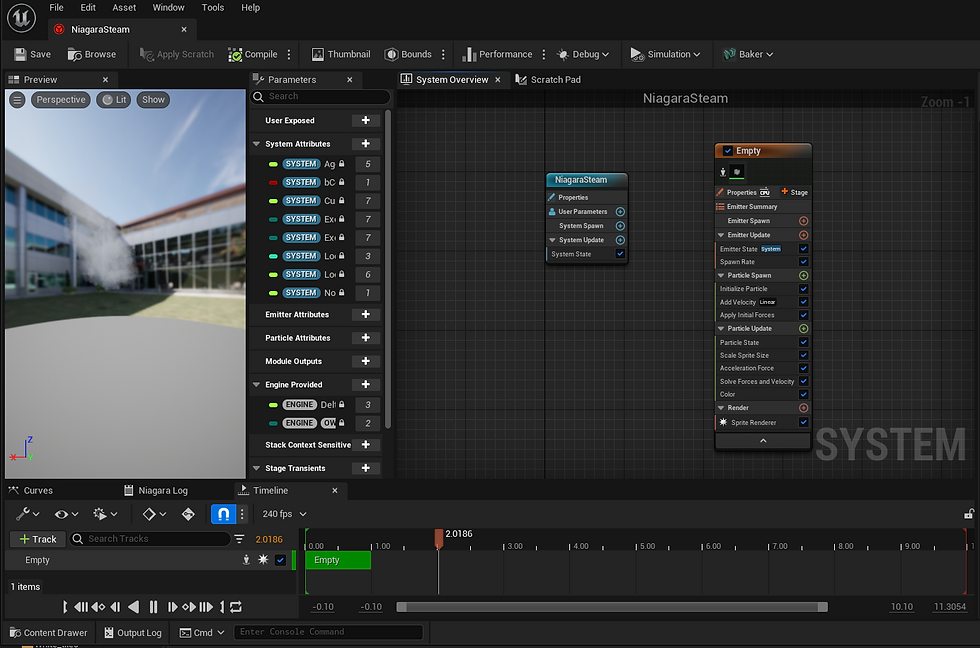Open the Output Log
The width and height of the screenshot is (980, 648).
[132, 632]
